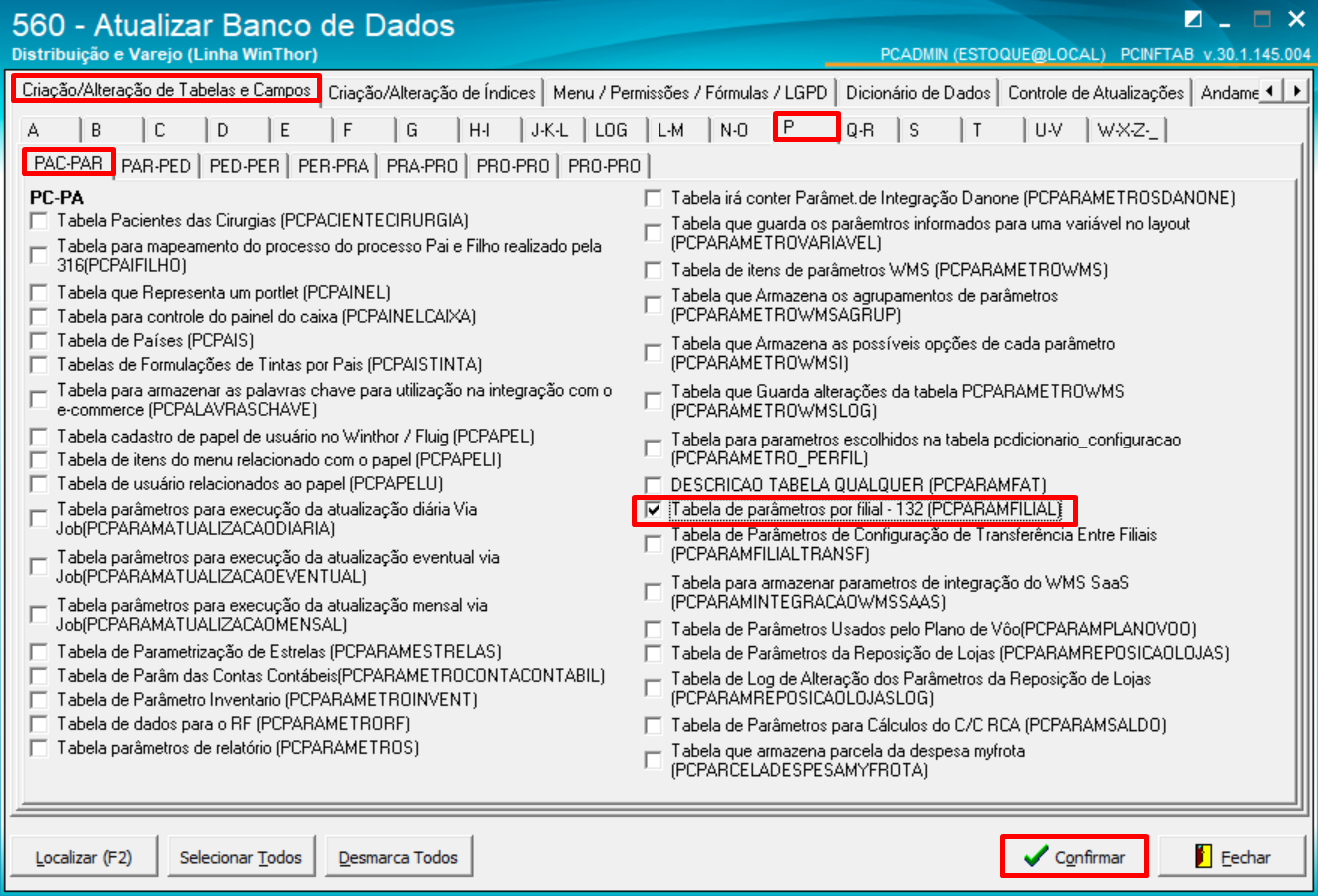Click the green checkmark icon on Confirmar

click(1036, 856)
